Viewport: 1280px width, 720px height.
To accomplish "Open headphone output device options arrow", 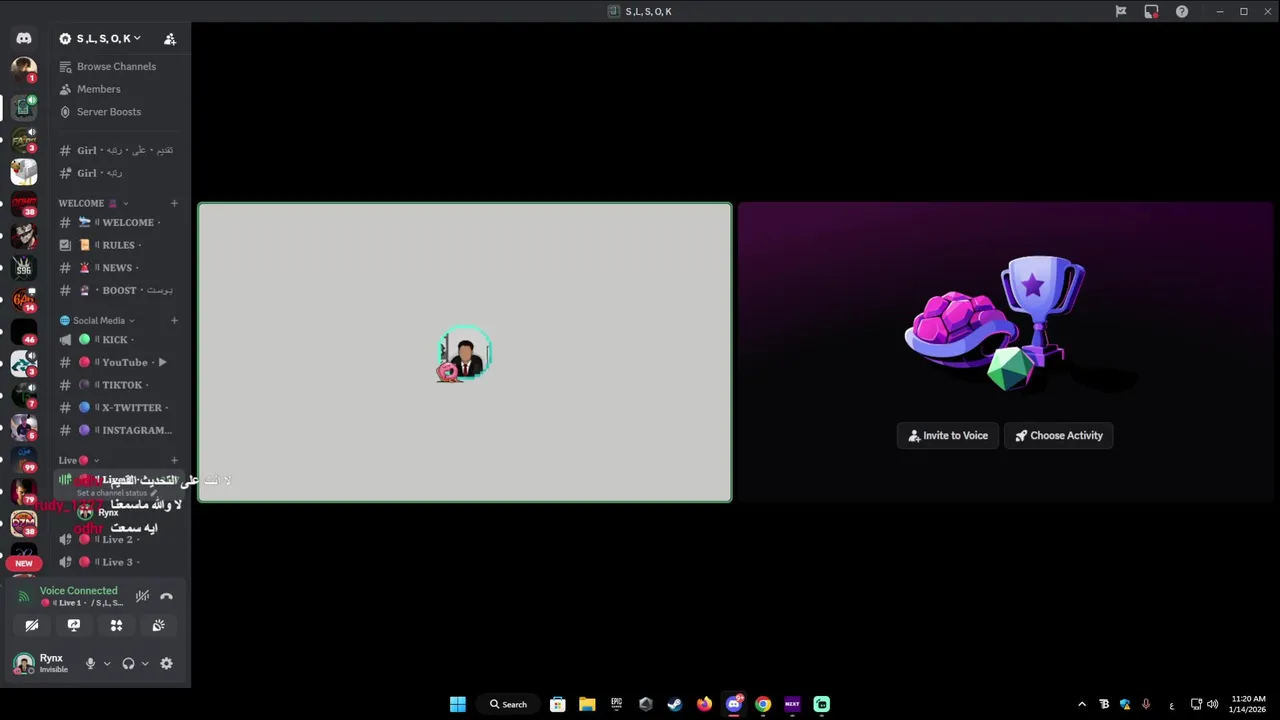I will [145, 663].
